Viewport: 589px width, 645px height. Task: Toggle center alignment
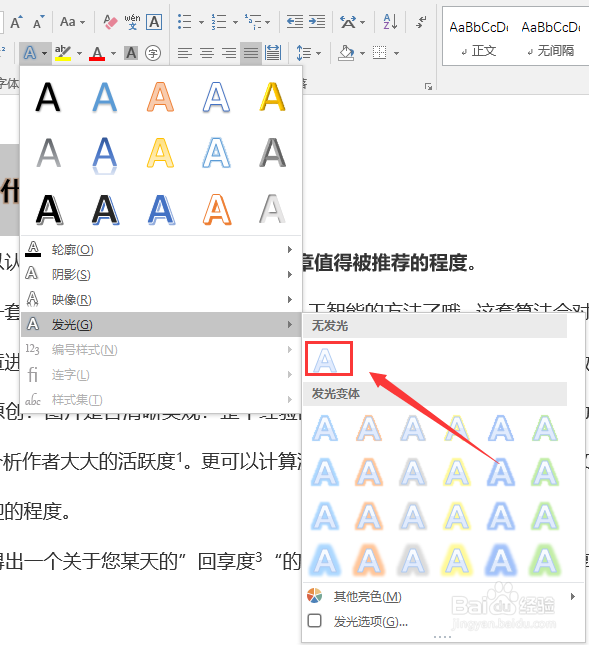pyautogui.click(x=207, y=53)
